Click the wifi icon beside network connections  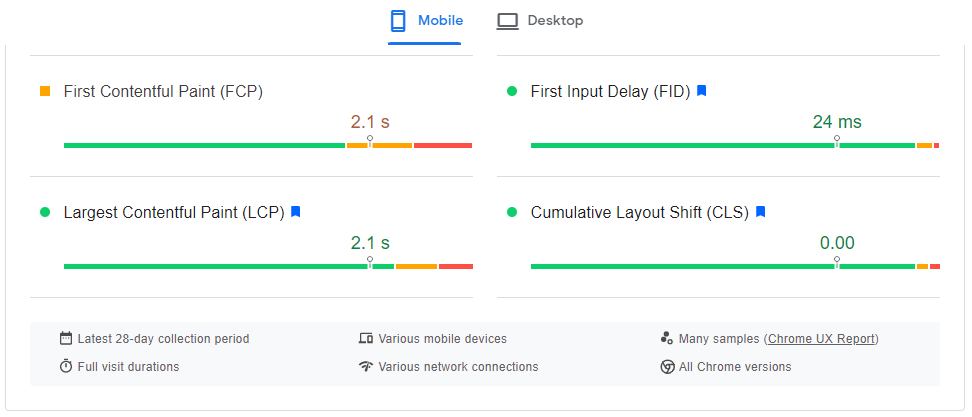click(366, 367)
